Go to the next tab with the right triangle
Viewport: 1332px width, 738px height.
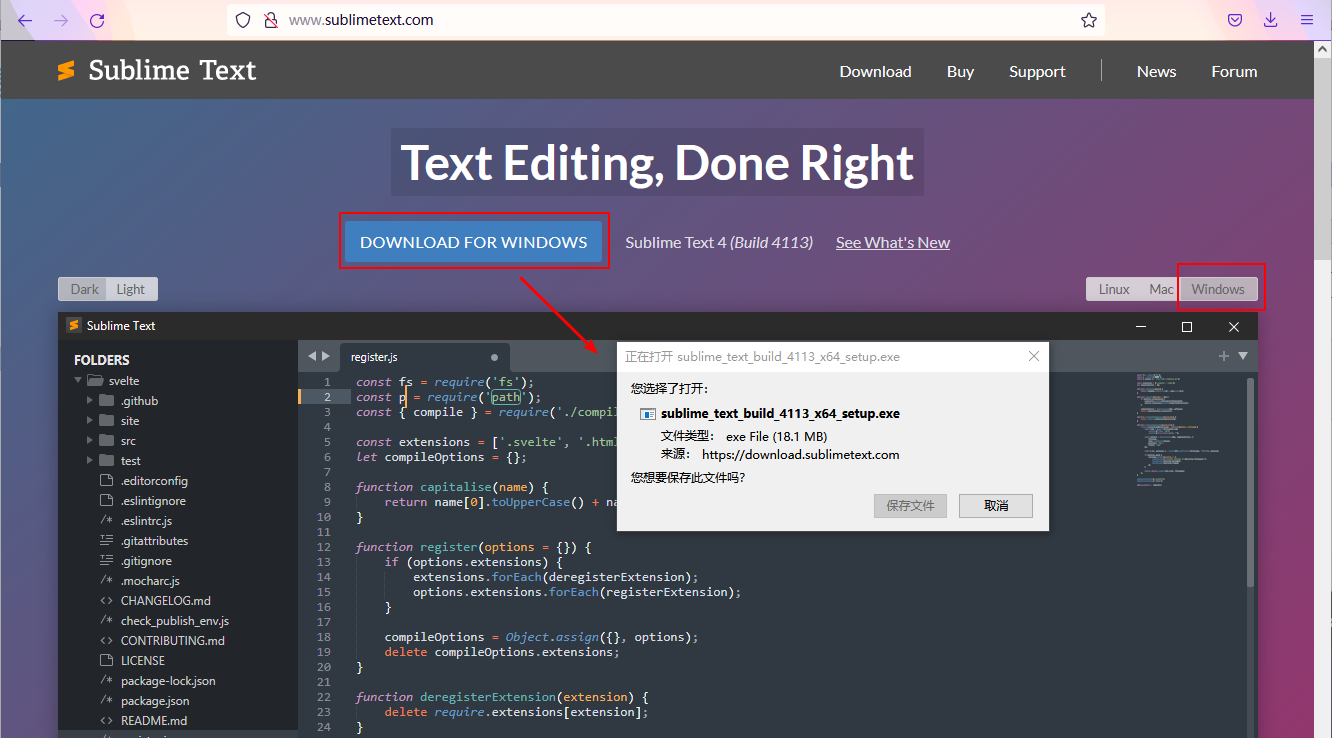pos(326,356)
